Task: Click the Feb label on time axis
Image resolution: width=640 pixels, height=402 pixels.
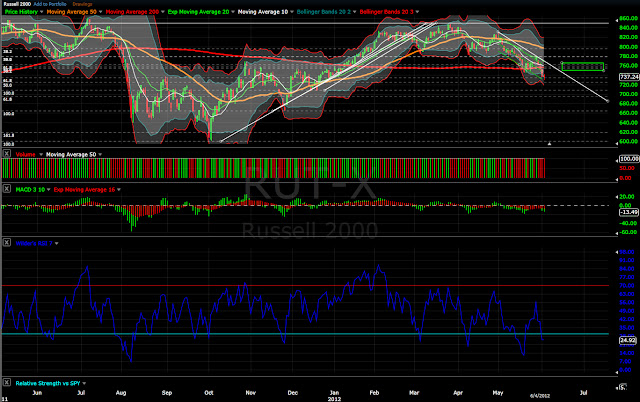Action: [374, 393]
